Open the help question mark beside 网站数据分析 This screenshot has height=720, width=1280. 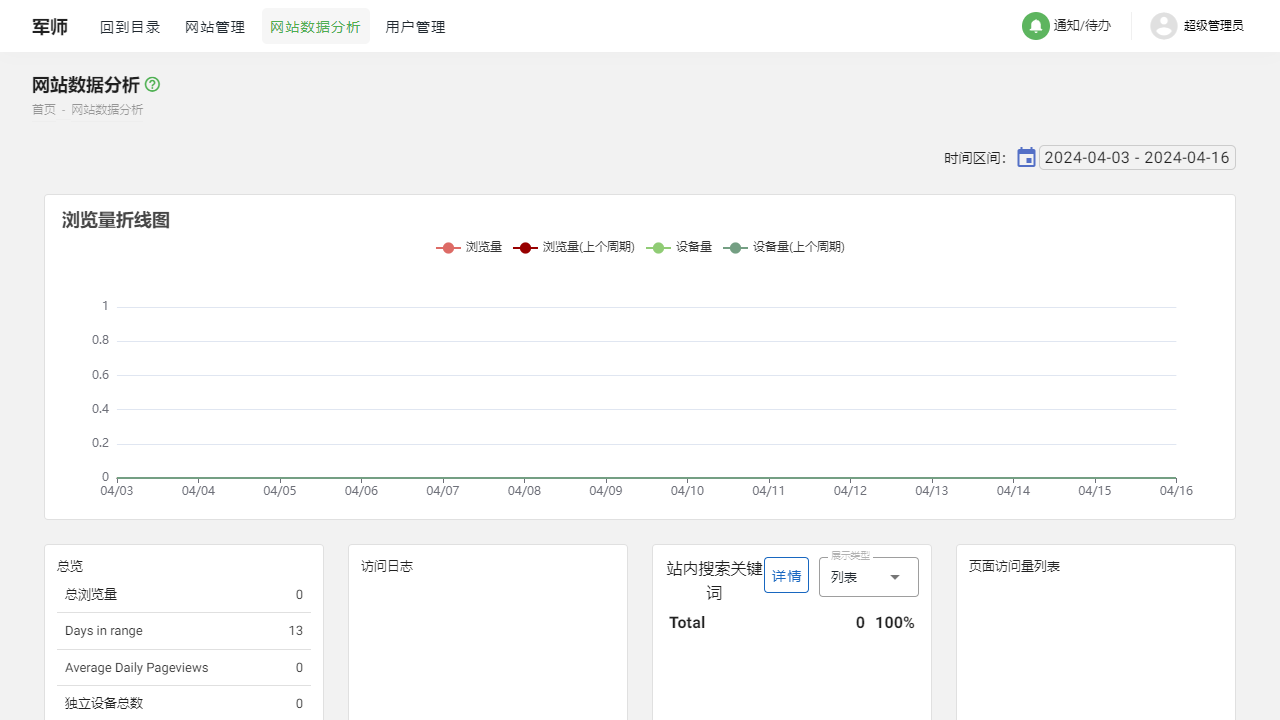point(152,85)
